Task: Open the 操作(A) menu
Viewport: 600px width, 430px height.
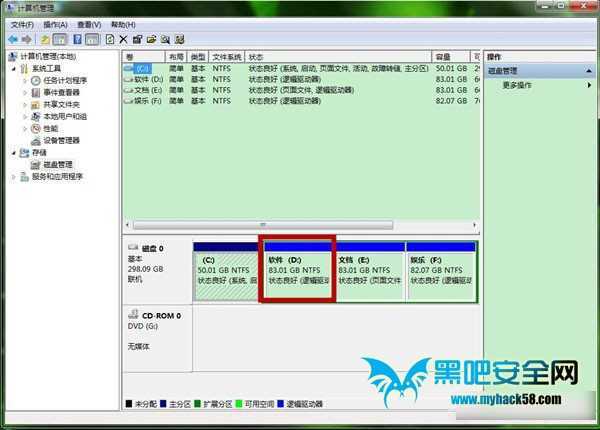Action: [x=55, y=25]
